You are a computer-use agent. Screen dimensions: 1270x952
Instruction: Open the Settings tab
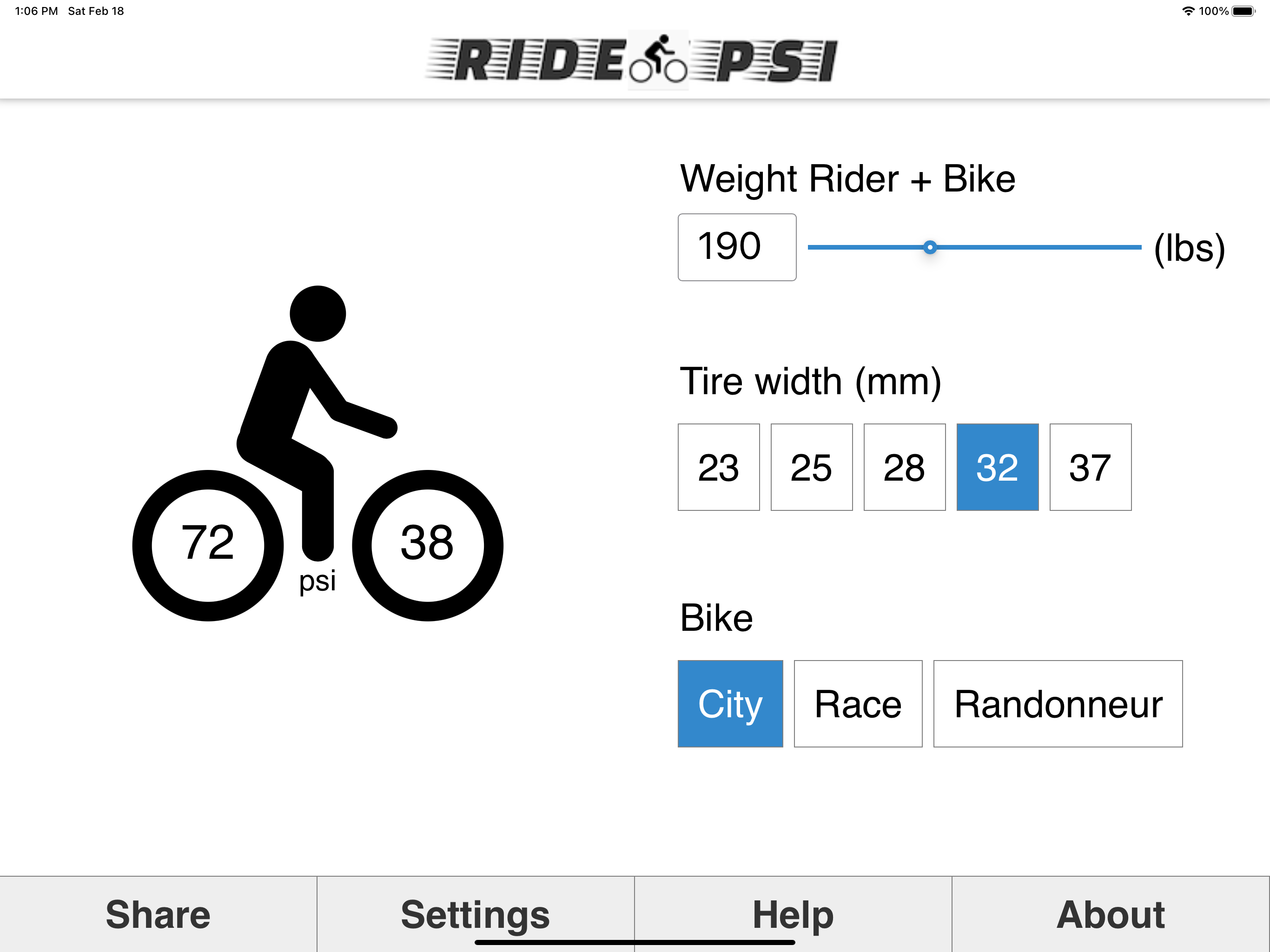(x=476, y=914)
